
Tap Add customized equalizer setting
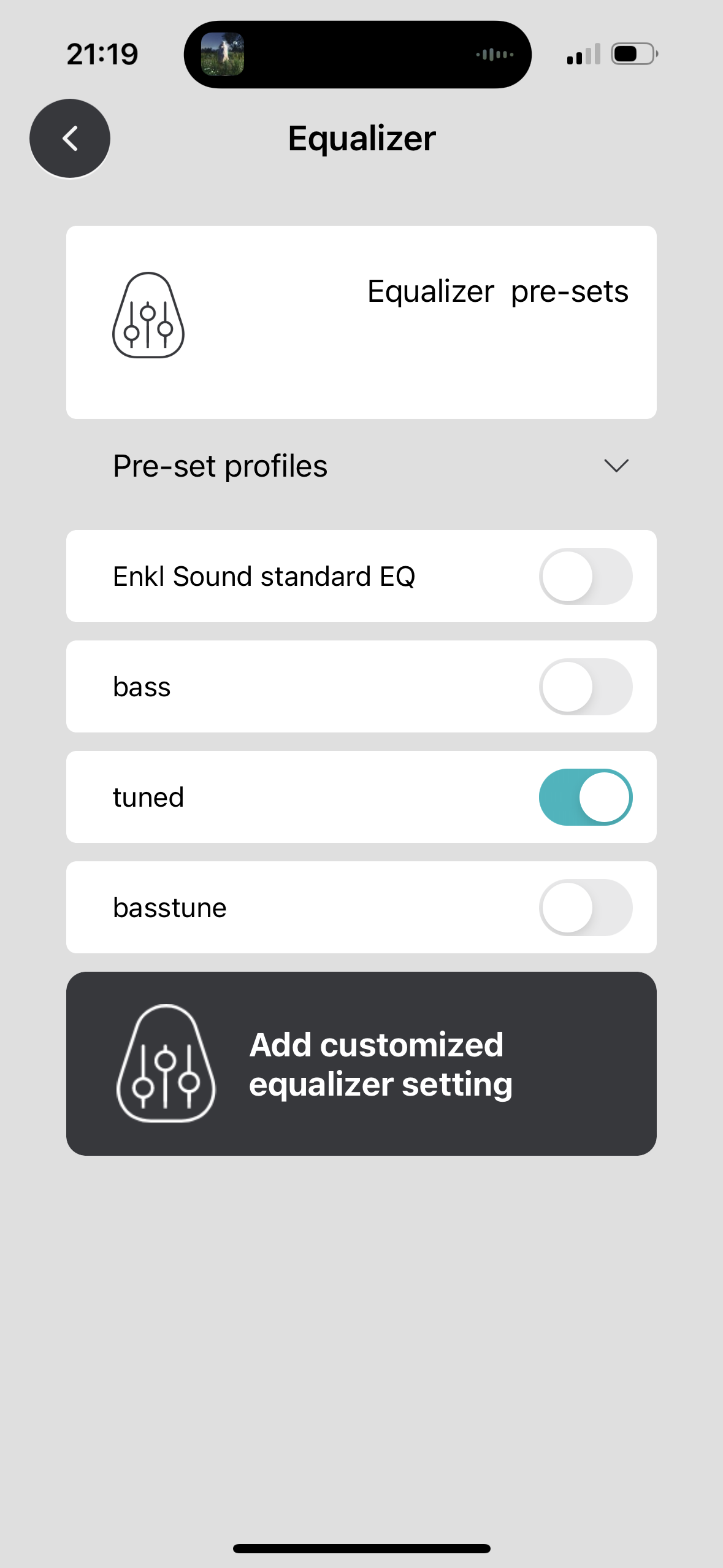pos(380,1064)
